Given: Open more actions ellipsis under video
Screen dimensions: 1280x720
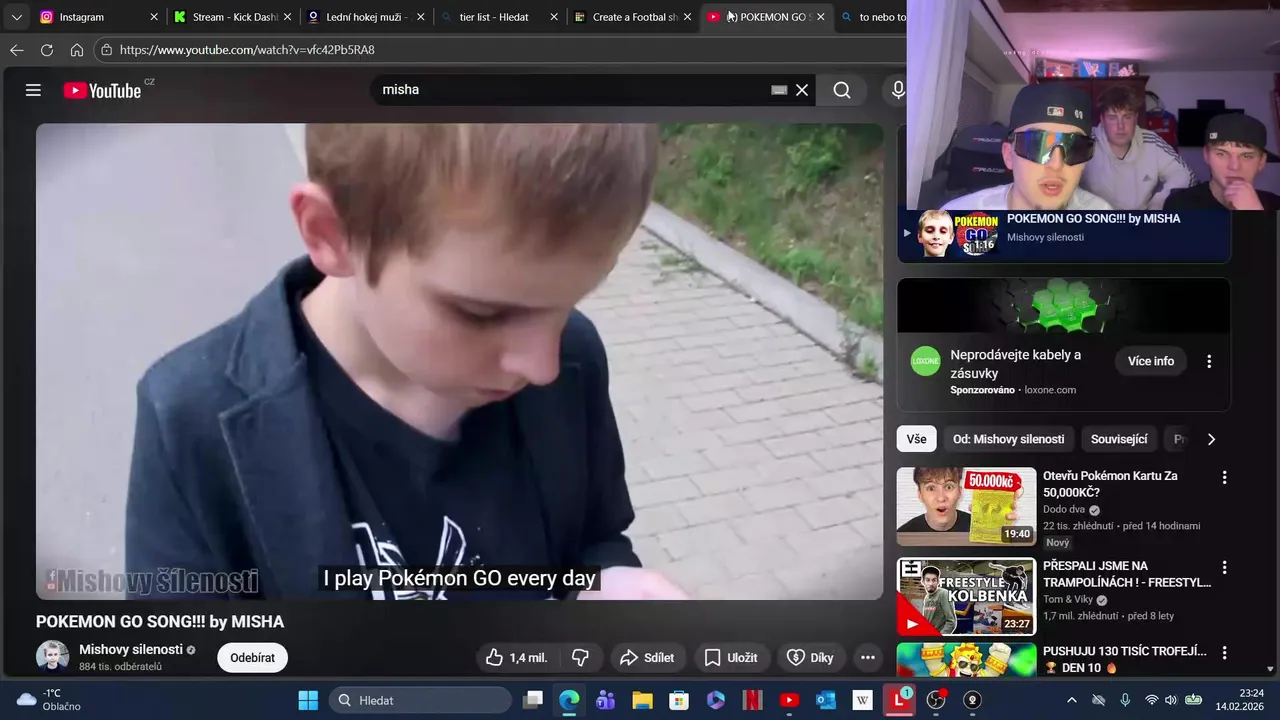Looking at the screenshot, I should 868,658.
